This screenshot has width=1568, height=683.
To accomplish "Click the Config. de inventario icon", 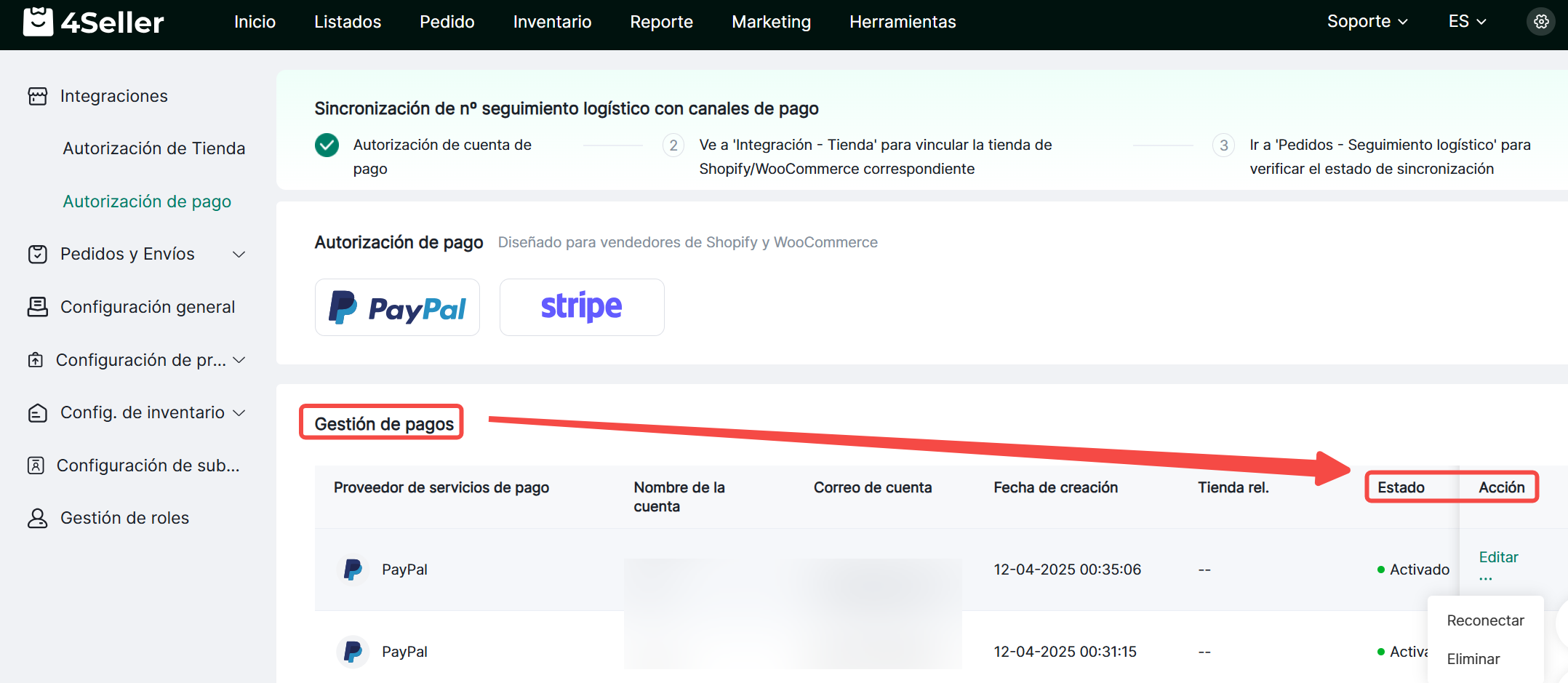I will tap(38, 413).
